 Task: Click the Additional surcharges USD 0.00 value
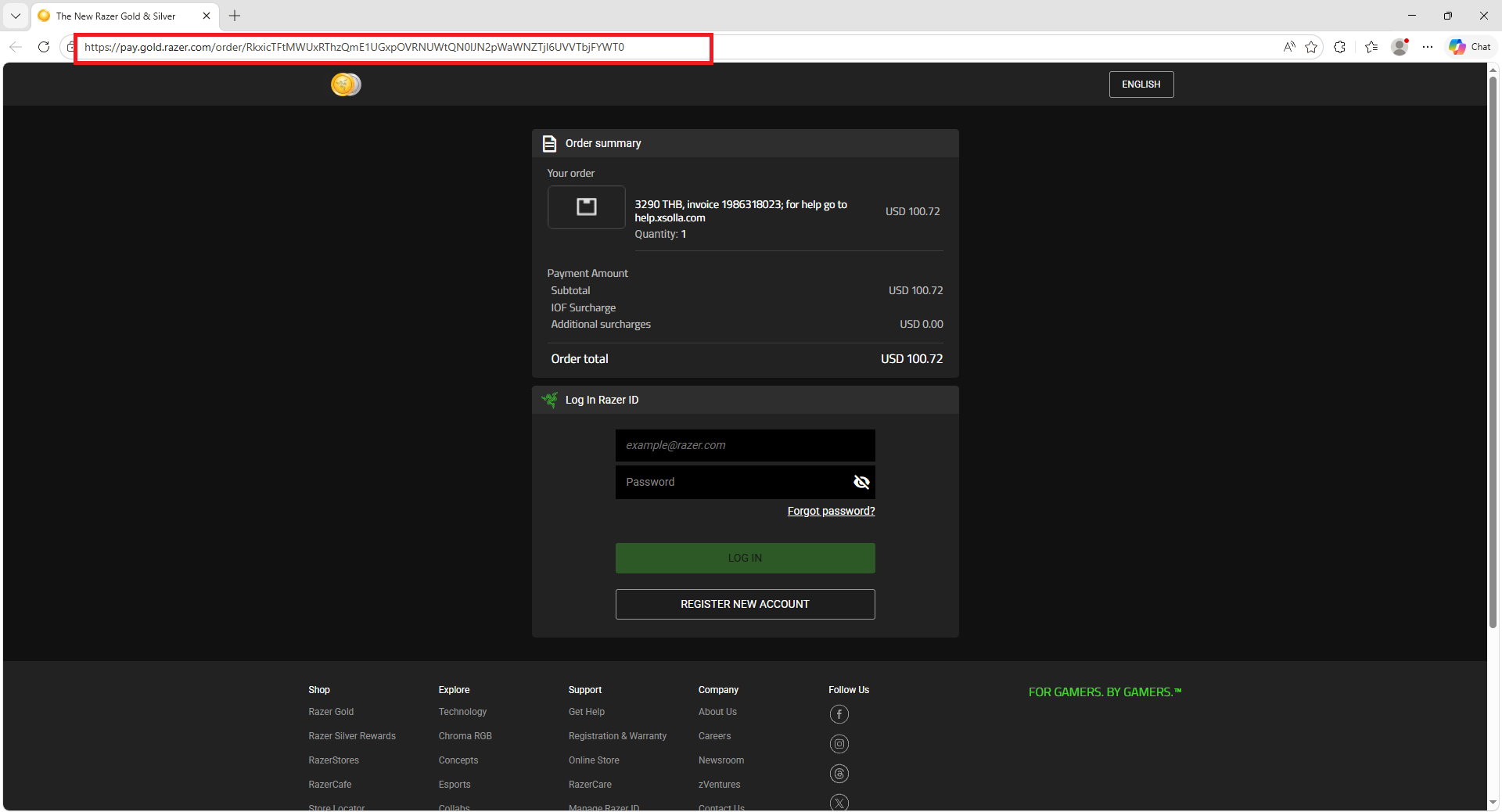pos(921,324)
